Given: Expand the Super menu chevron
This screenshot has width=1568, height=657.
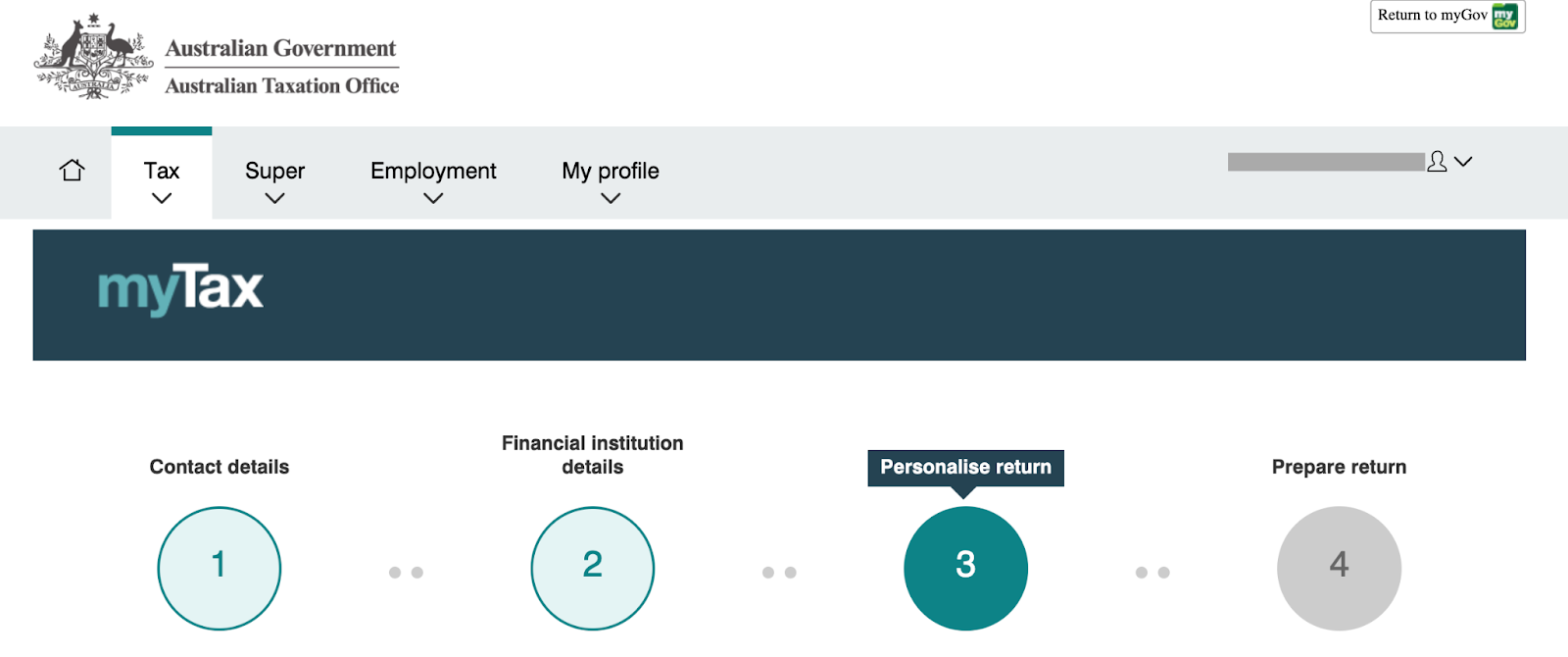Looking at the screenshot, I should pos(275,198).
